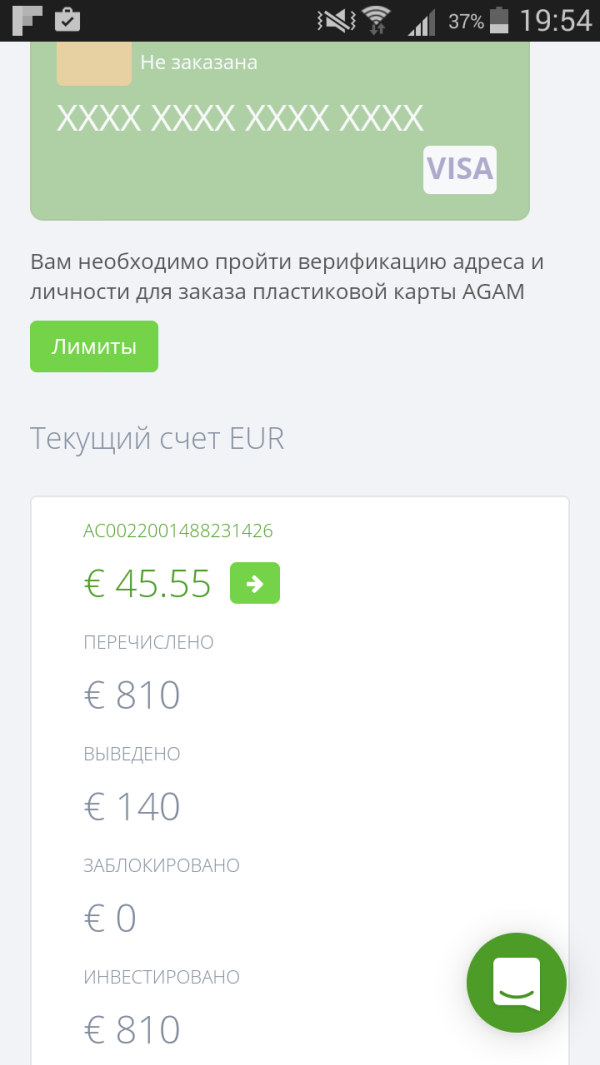Tap the € 45.55 balance amount
Image resolution: width=600 pixels, height=1065 pixels.
pos(147,584)
